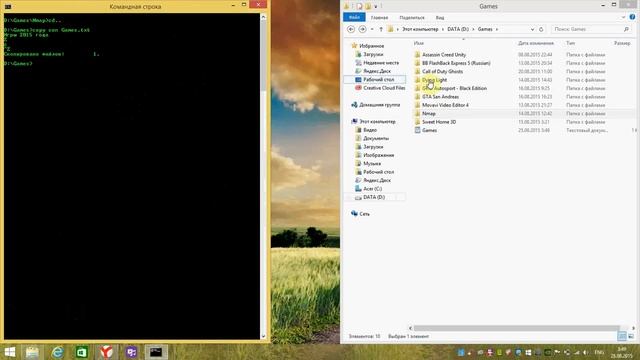Sort by the Тип column header
This screenshot has height=360, width=640.
coord(571,43)
